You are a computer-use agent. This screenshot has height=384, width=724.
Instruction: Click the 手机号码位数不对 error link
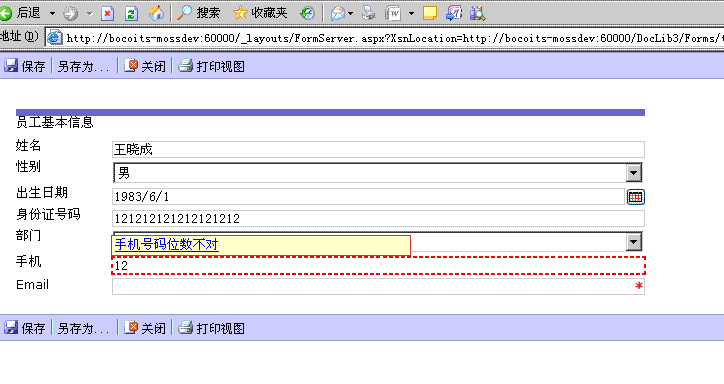click(x=166, y=244)
